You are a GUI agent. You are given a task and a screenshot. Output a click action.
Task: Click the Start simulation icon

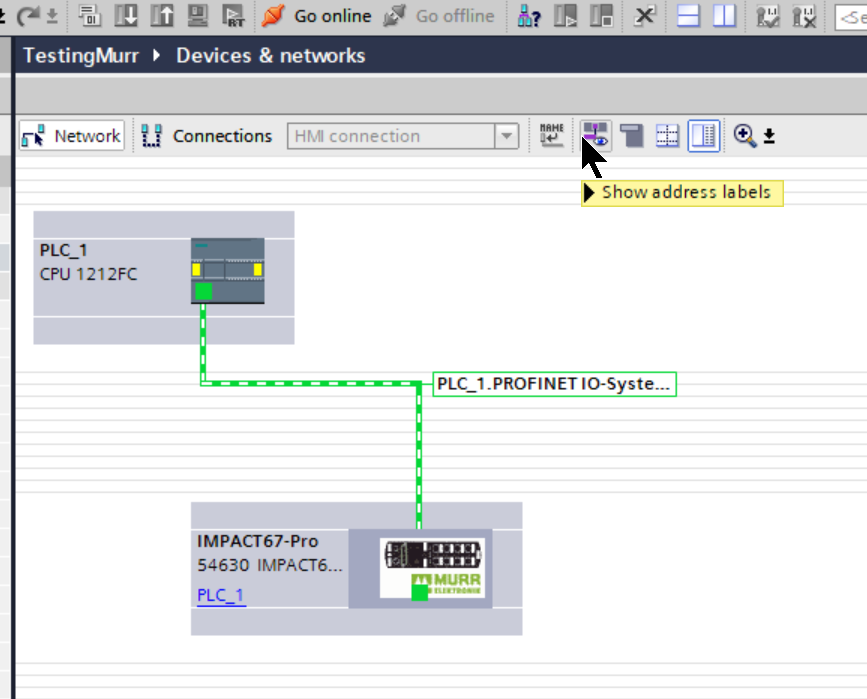click(198, 16)
